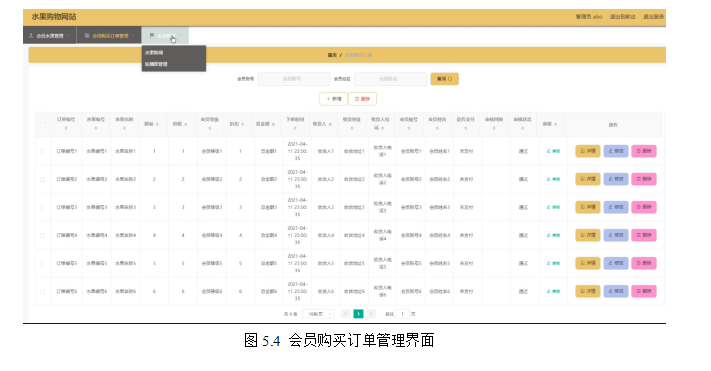Screen dimensions: 711x371
Task: Select 轮播图管理 from the open dropdown menu
Action: point(156,64)
